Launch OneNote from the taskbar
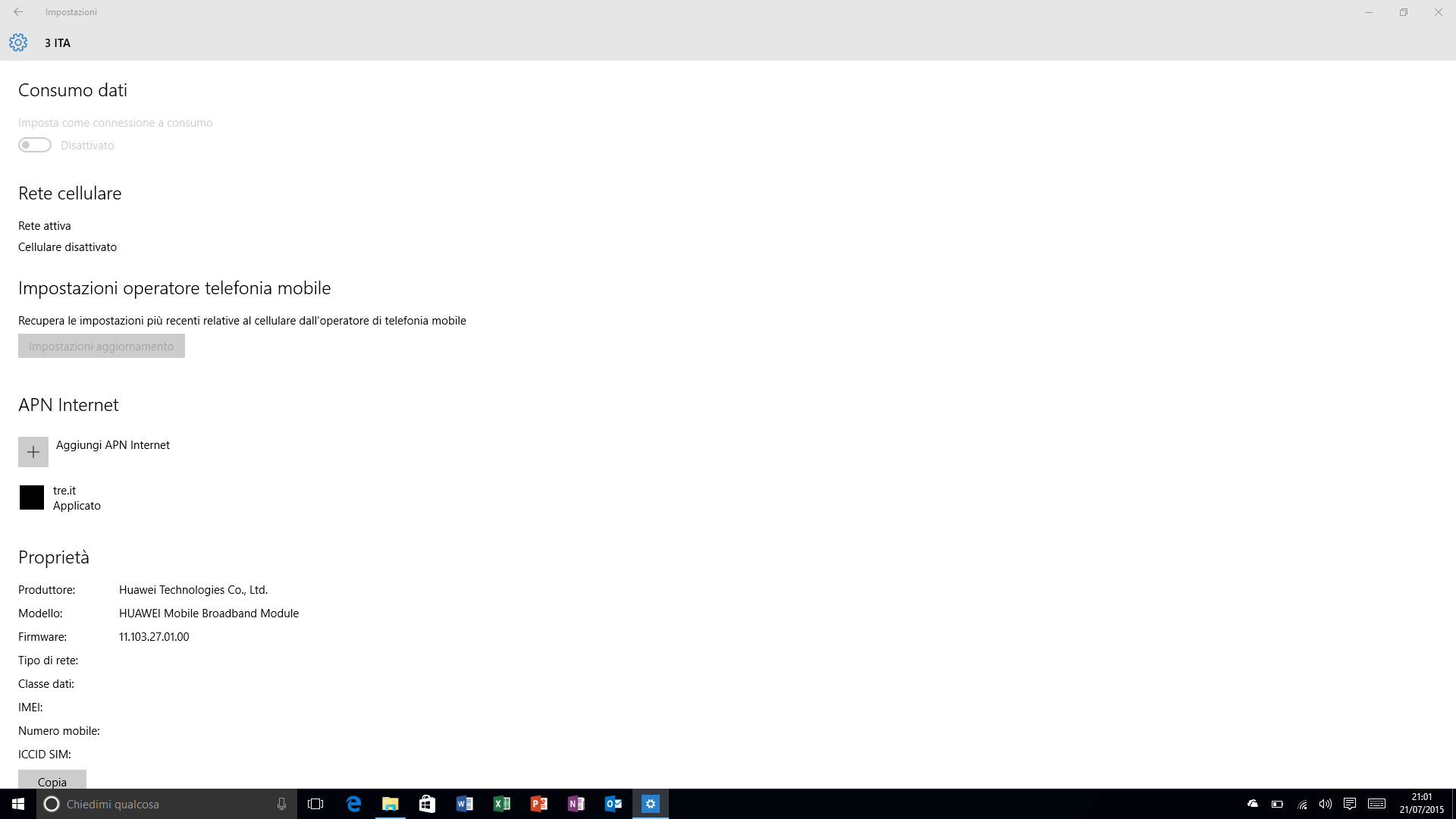Viewport: 1456px width, 819px height. (576, 804)
